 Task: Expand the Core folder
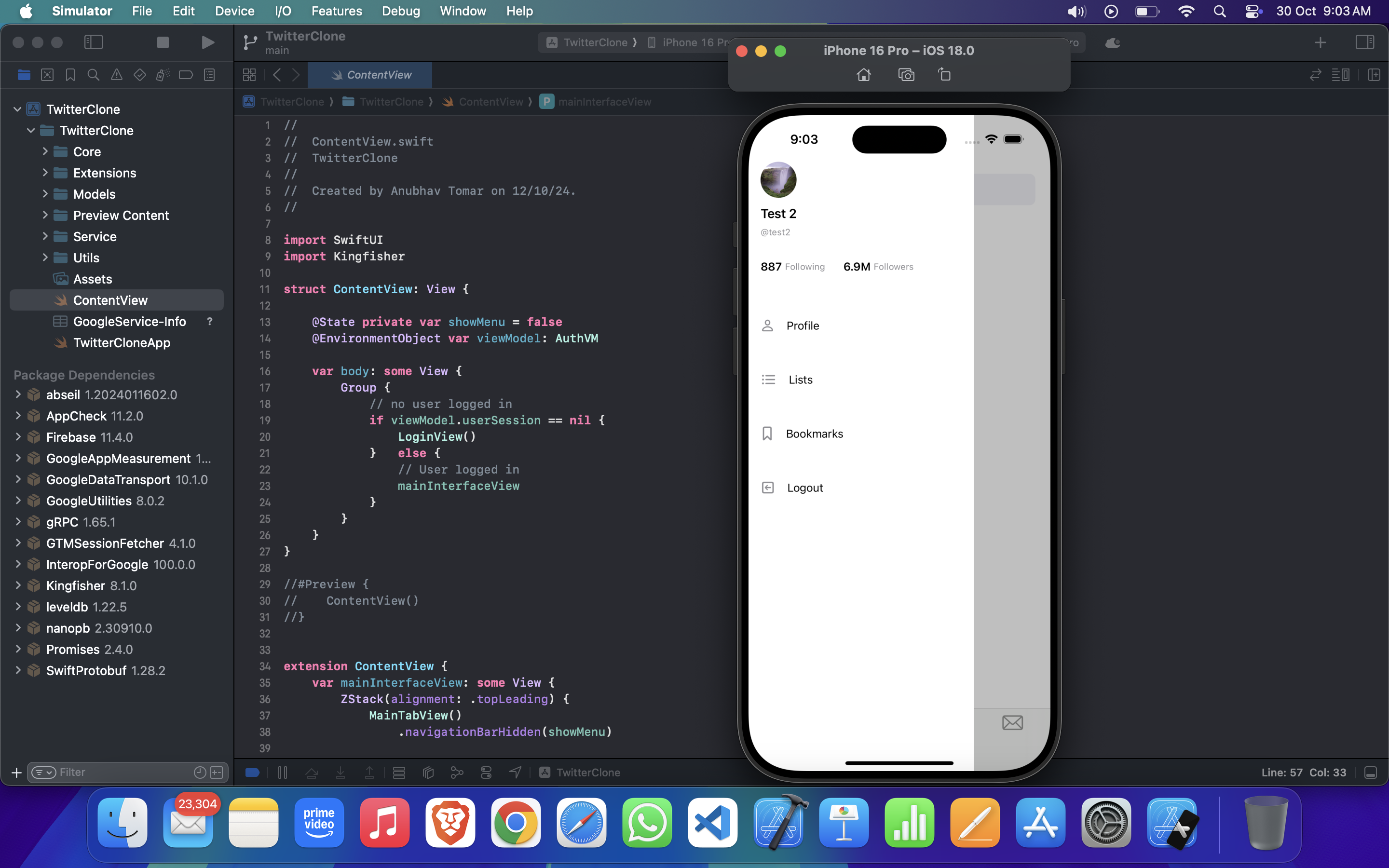45,151
